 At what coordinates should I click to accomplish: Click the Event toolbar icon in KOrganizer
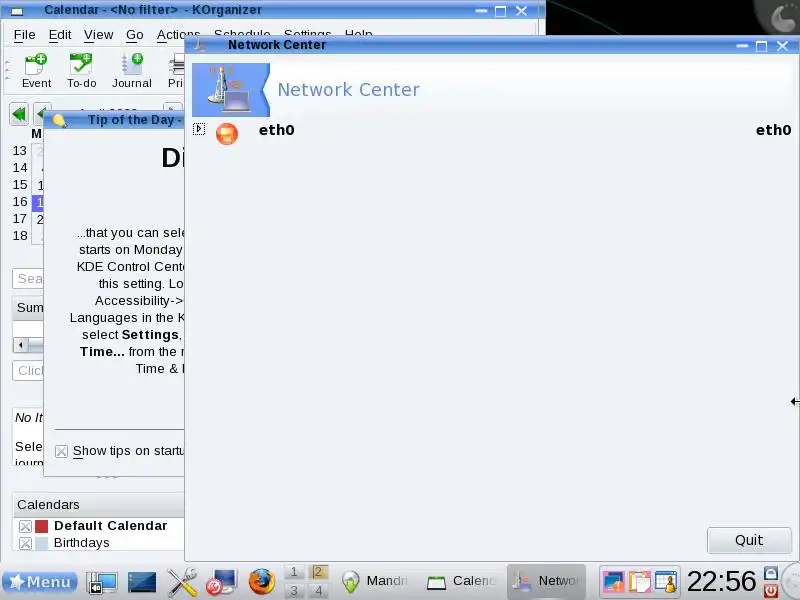36,70
